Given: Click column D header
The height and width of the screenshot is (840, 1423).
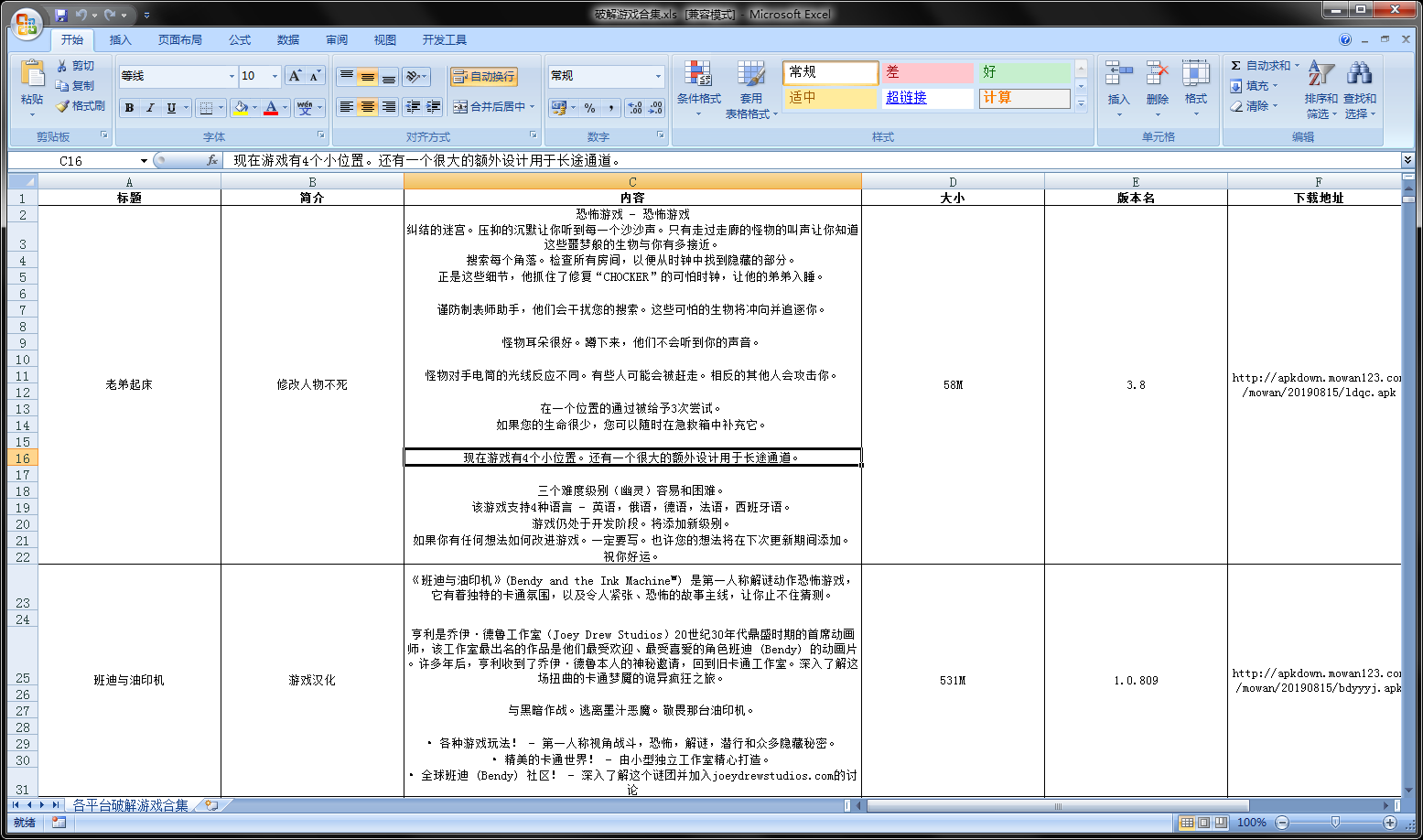Looking at the screenshot, I should tap(953, 182).
